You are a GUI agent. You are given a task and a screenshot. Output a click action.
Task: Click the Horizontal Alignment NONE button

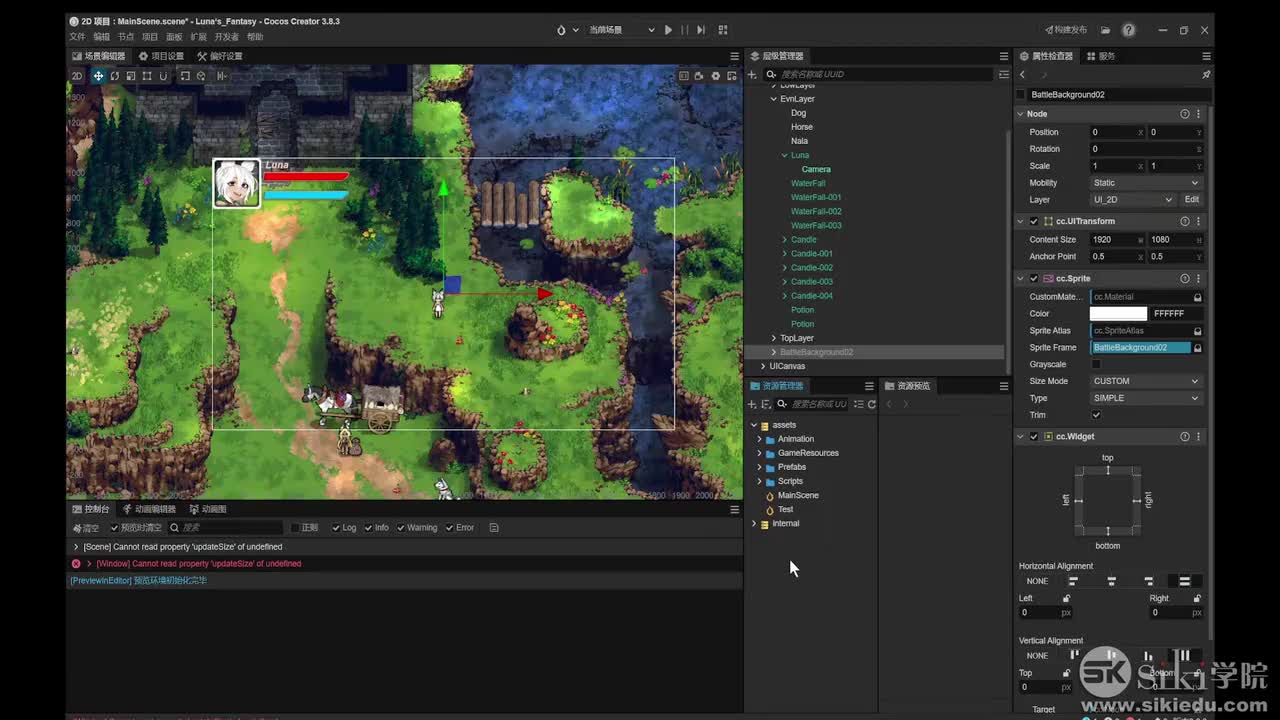(1038, 581)
